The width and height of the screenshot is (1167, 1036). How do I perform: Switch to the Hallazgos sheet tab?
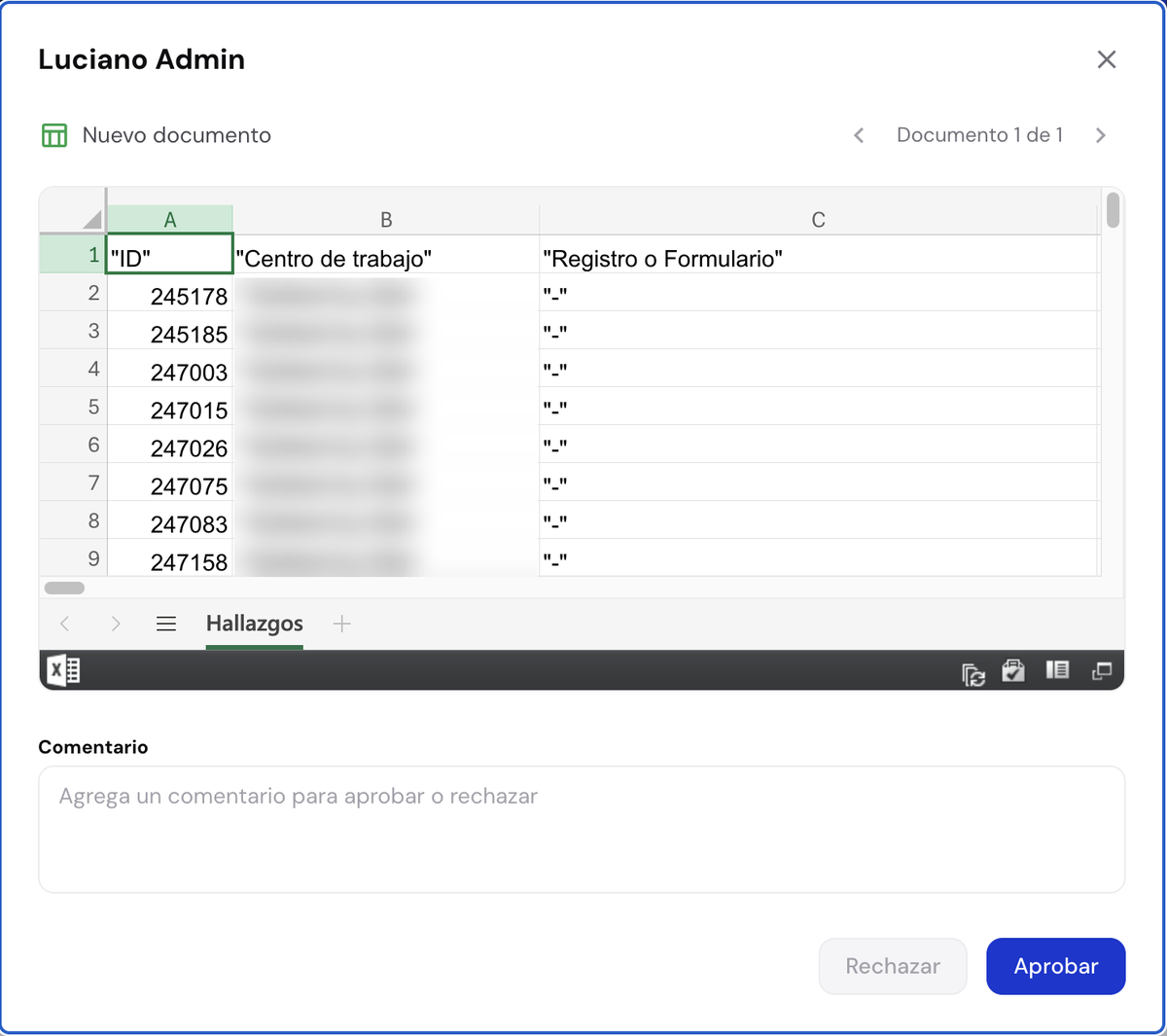[255, 624]
